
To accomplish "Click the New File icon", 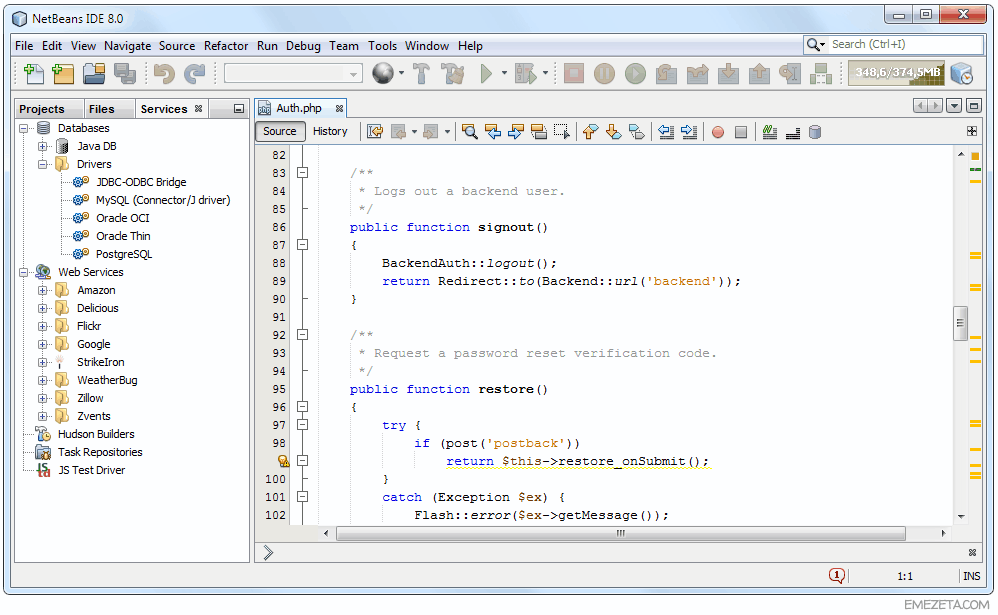I will (x=33, y=74).
